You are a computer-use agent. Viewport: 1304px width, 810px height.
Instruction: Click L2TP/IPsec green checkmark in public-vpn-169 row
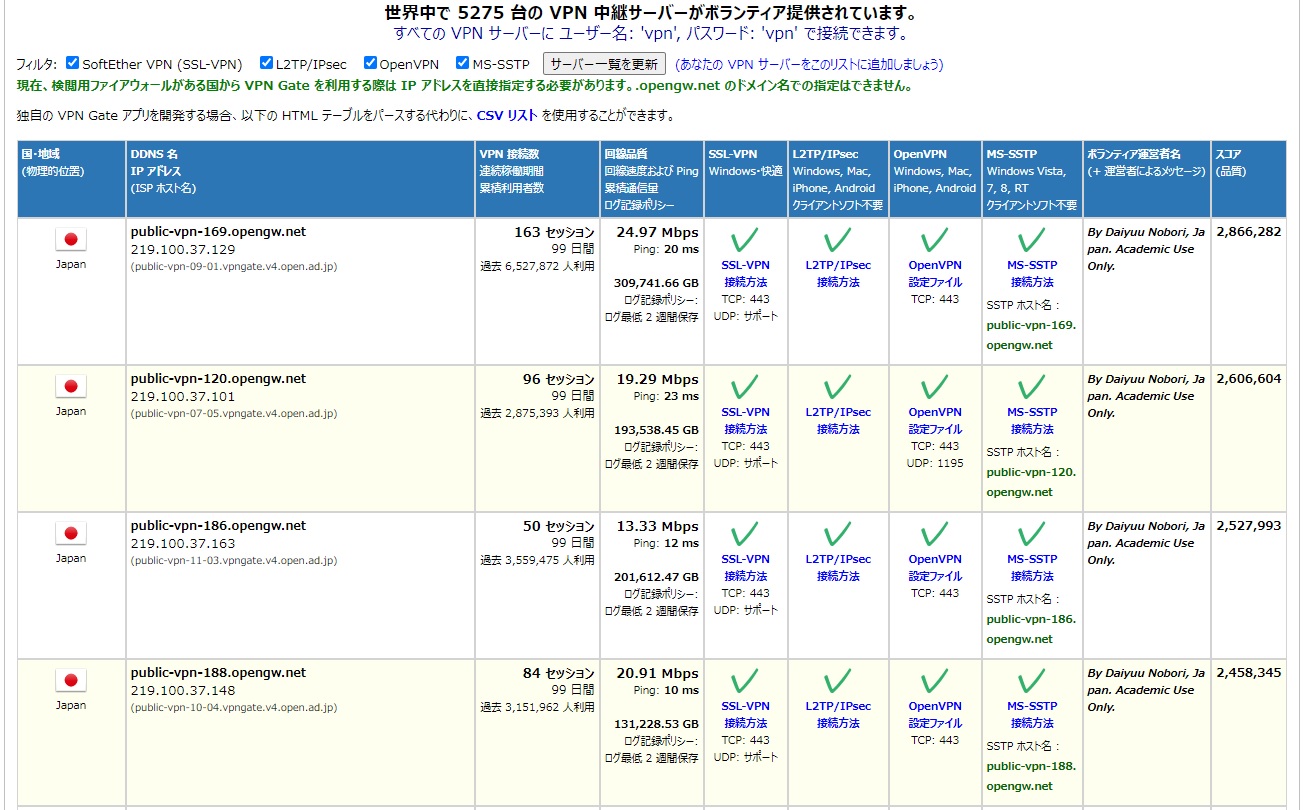(837, 240)
